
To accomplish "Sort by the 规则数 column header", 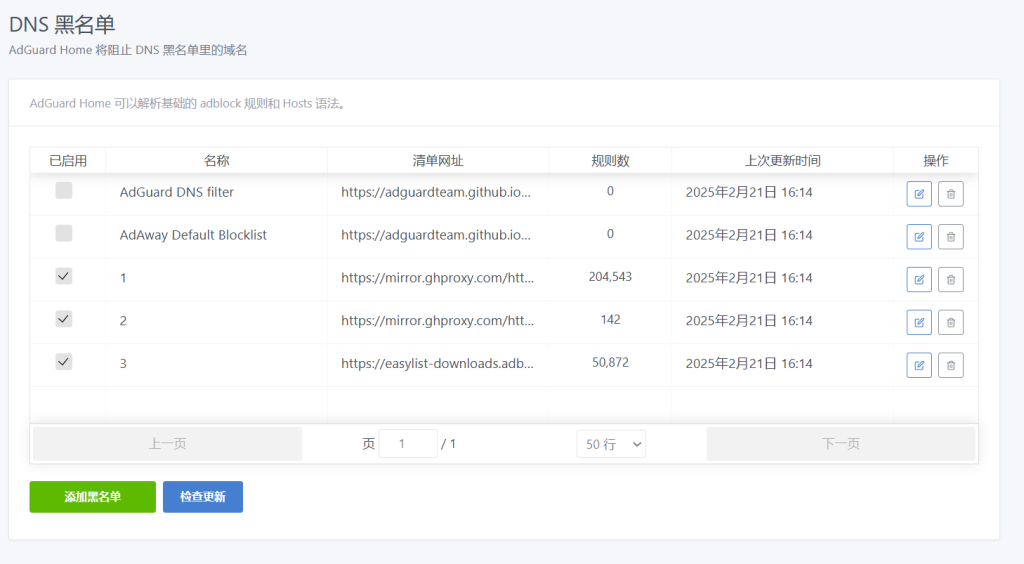I will point(611,161).
